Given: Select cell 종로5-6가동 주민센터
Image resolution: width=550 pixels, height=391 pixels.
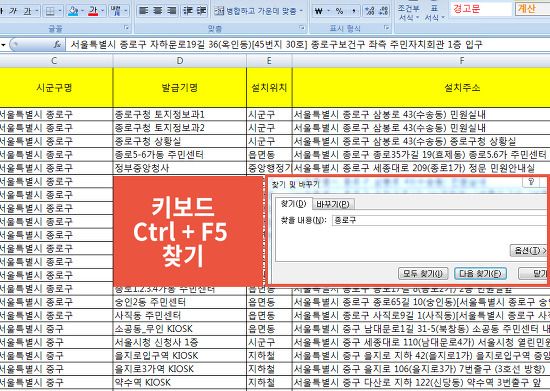Looking at the screenshot, I should 180,154.
